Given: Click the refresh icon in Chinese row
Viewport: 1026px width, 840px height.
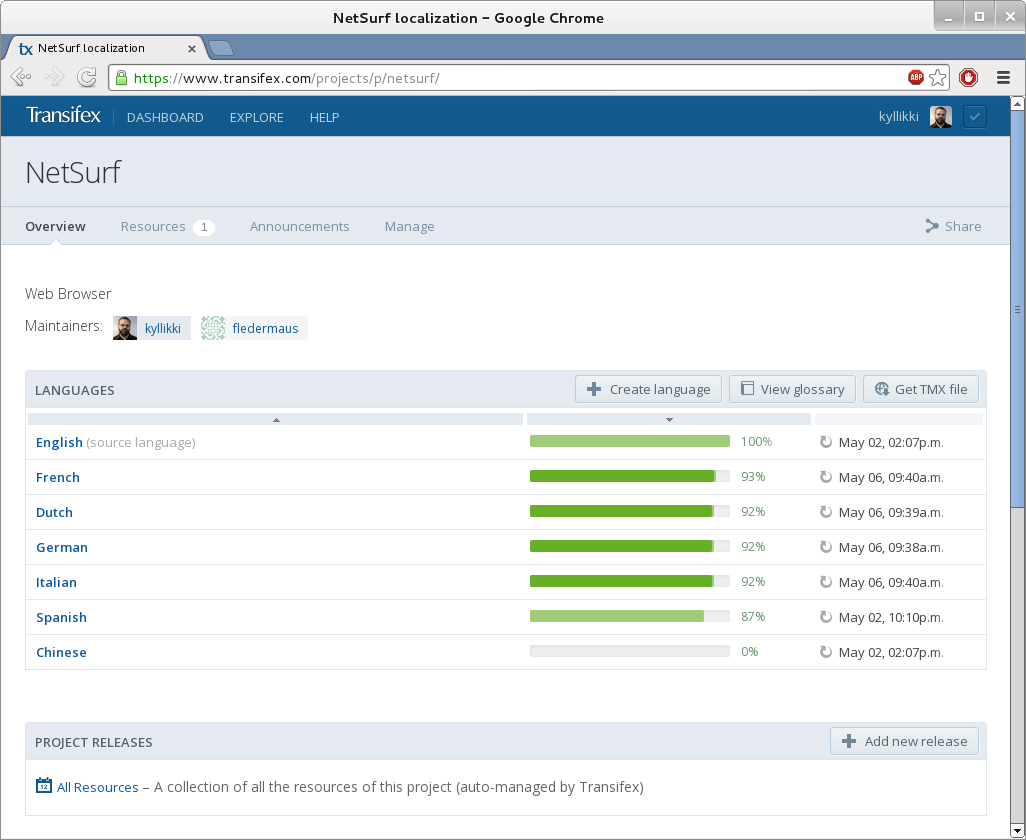Looking at the screenshot, I should tap(826, 652).
